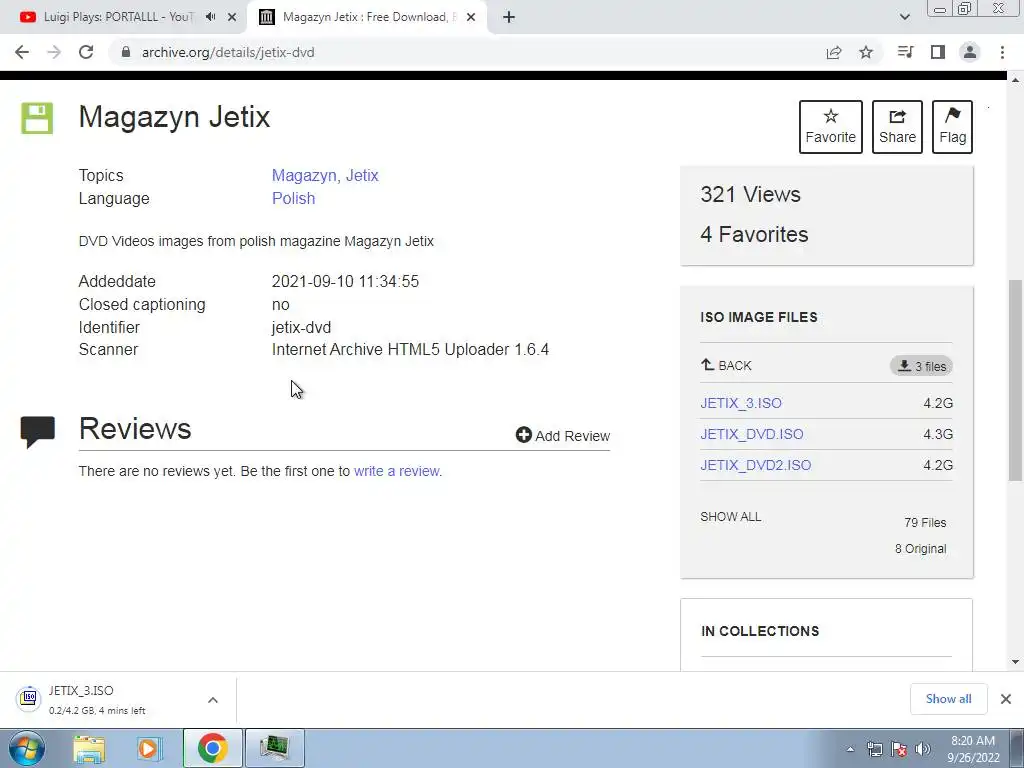Viewport: 1024px width, 768px height.
Task: Open the 79 Files link
Action: click(925, 522)
